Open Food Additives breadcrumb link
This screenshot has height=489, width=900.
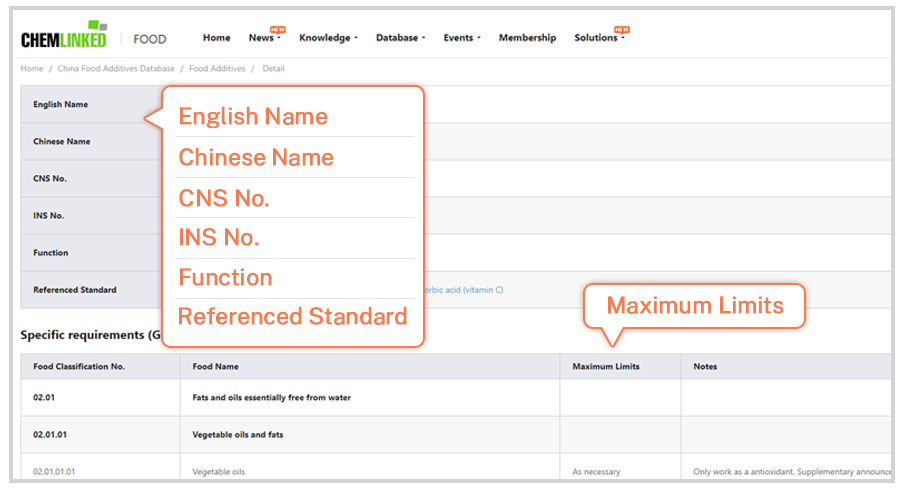point(217,68)
